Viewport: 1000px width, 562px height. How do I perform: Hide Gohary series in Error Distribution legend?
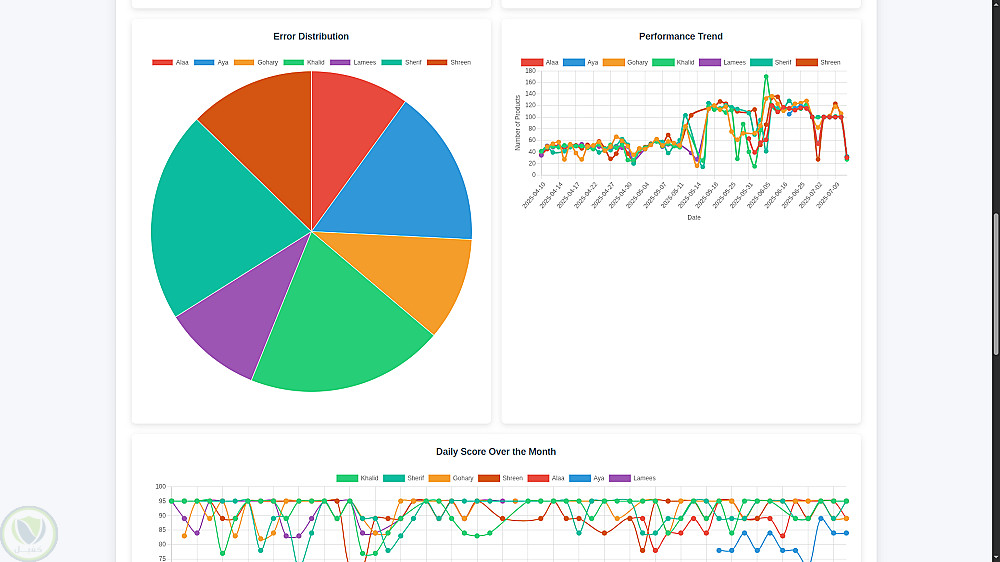[x=256, y=63]
